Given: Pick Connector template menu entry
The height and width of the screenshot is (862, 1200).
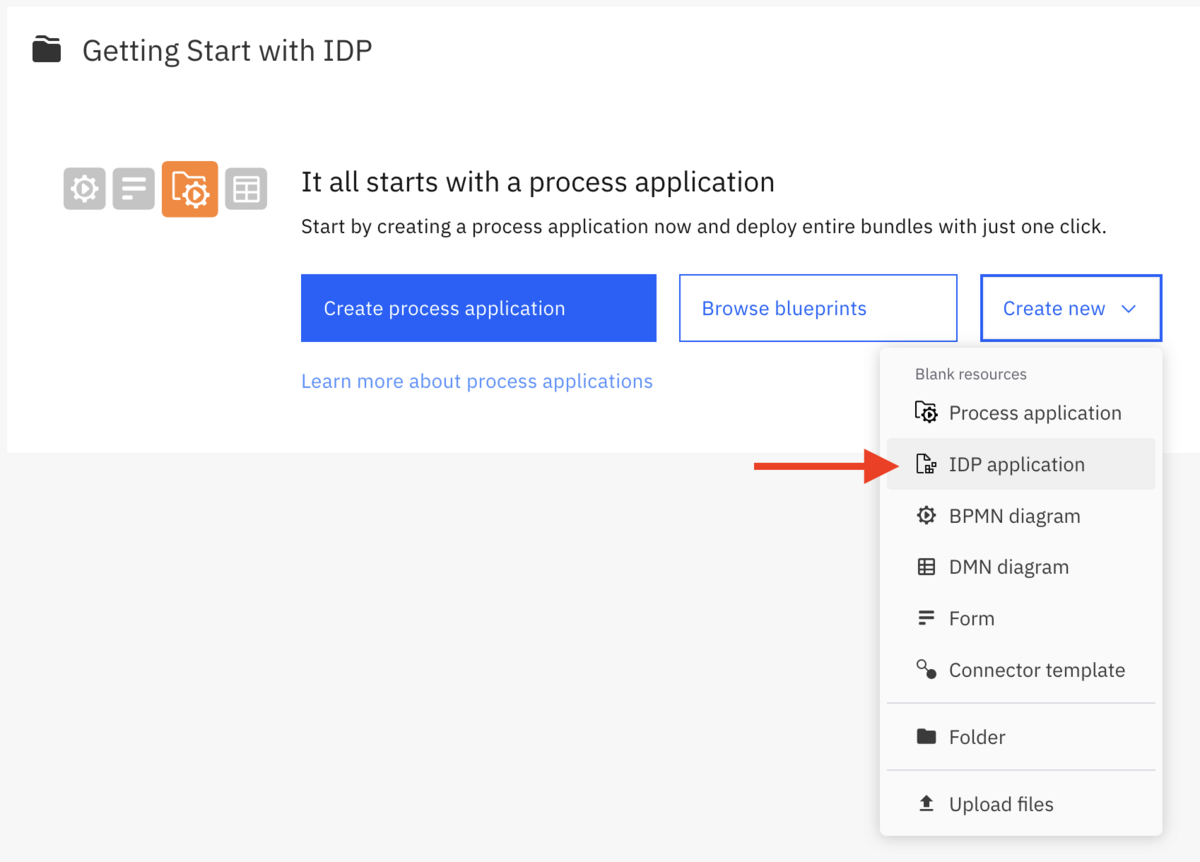Looking at the screenshot, I should 1021,670.
